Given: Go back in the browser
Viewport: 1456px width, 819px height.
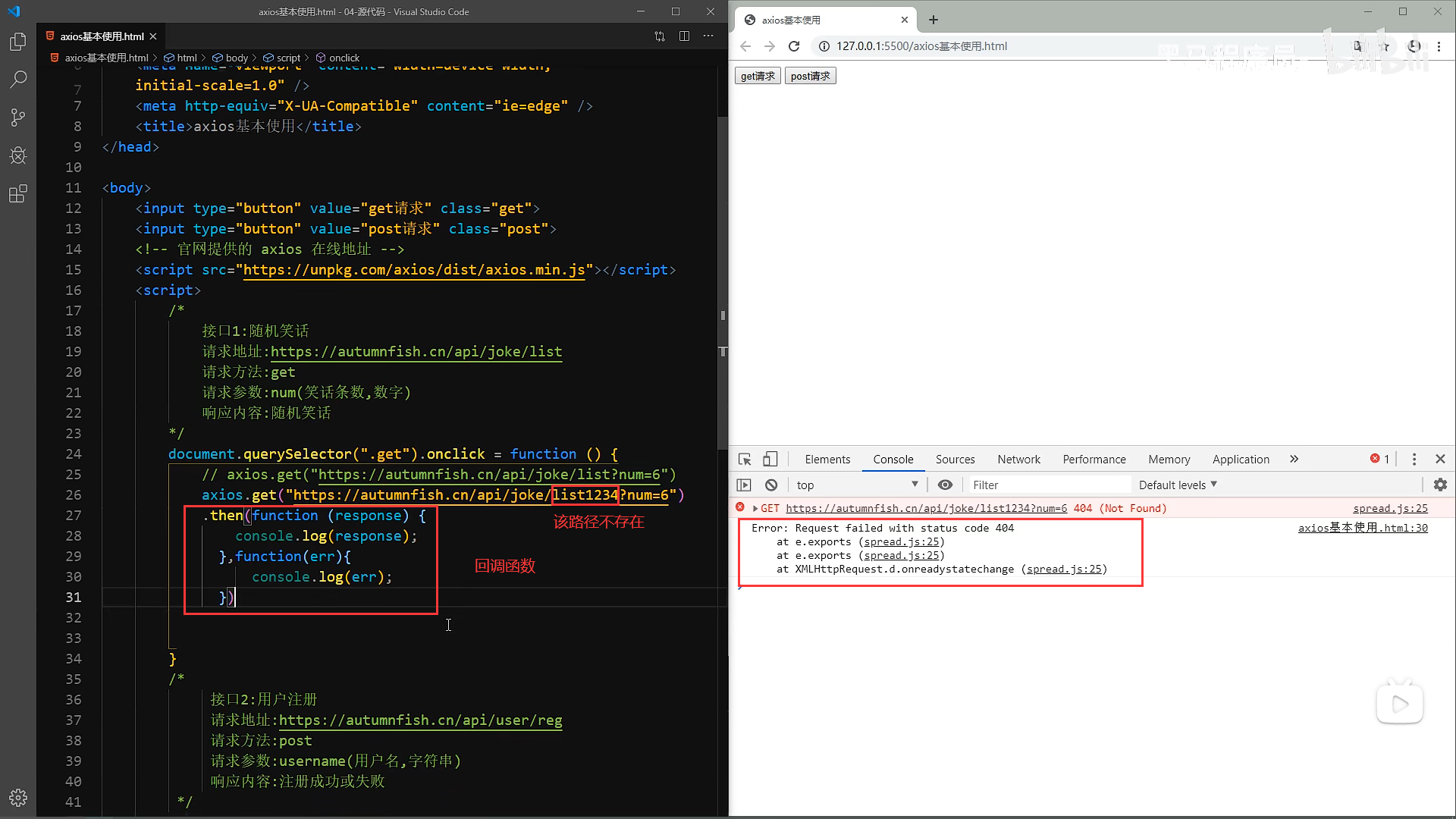Looking at the screenshot, I should (745, 46).
